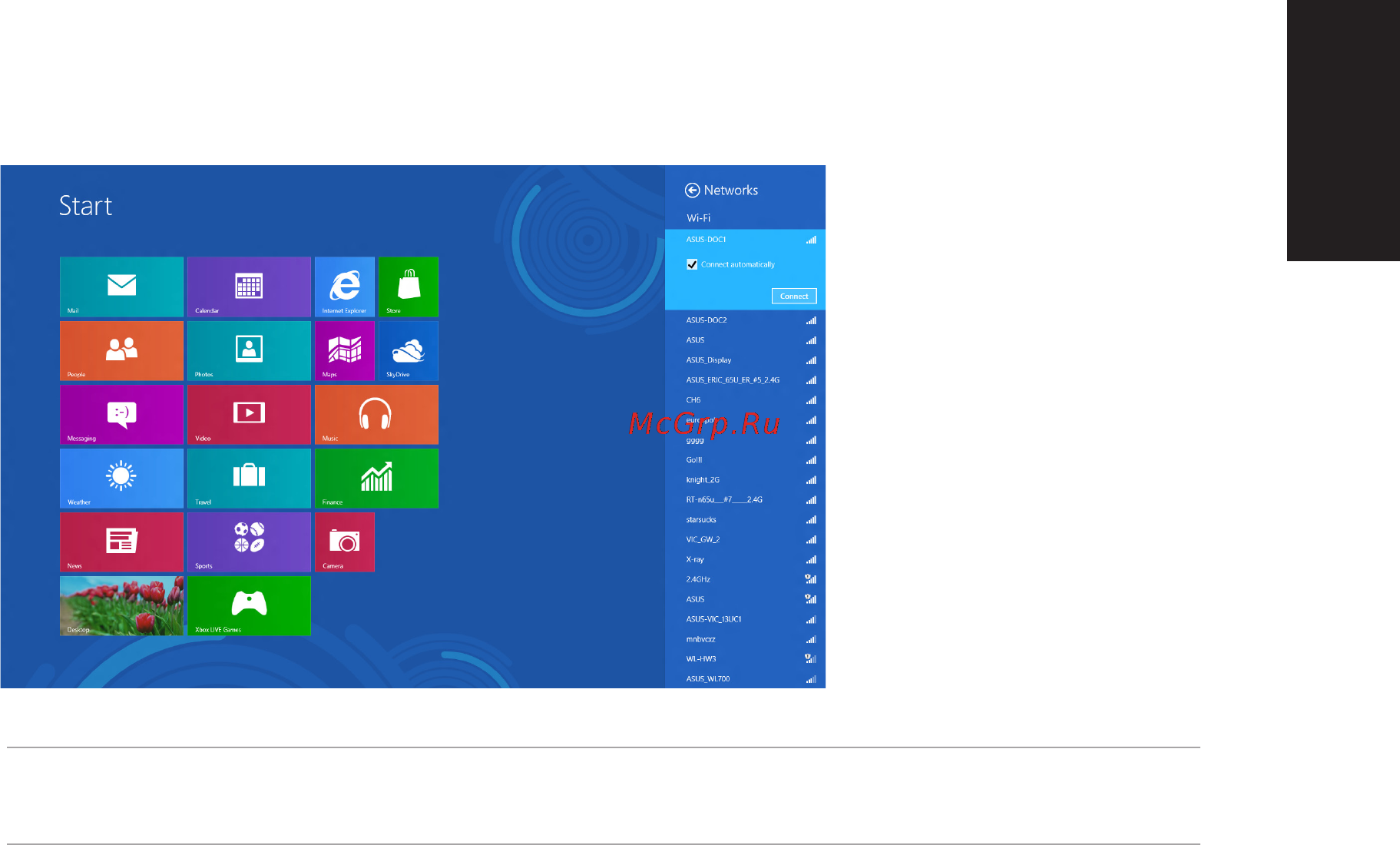
Task: Click the Connect button
Action: point(794,296)
